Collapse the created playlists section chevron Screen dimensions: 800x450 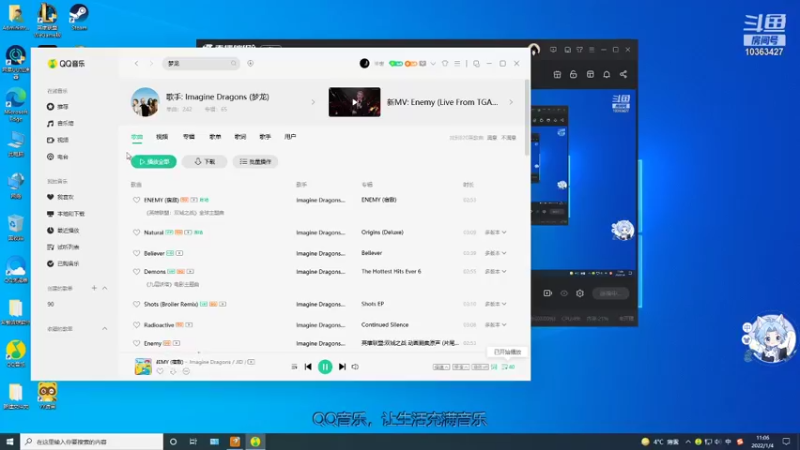click(105, 288)
